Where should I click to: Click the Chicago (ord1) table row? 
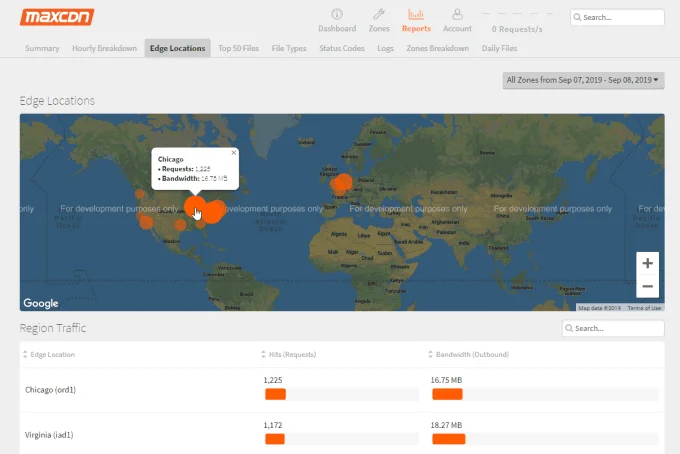coord(50,388)
